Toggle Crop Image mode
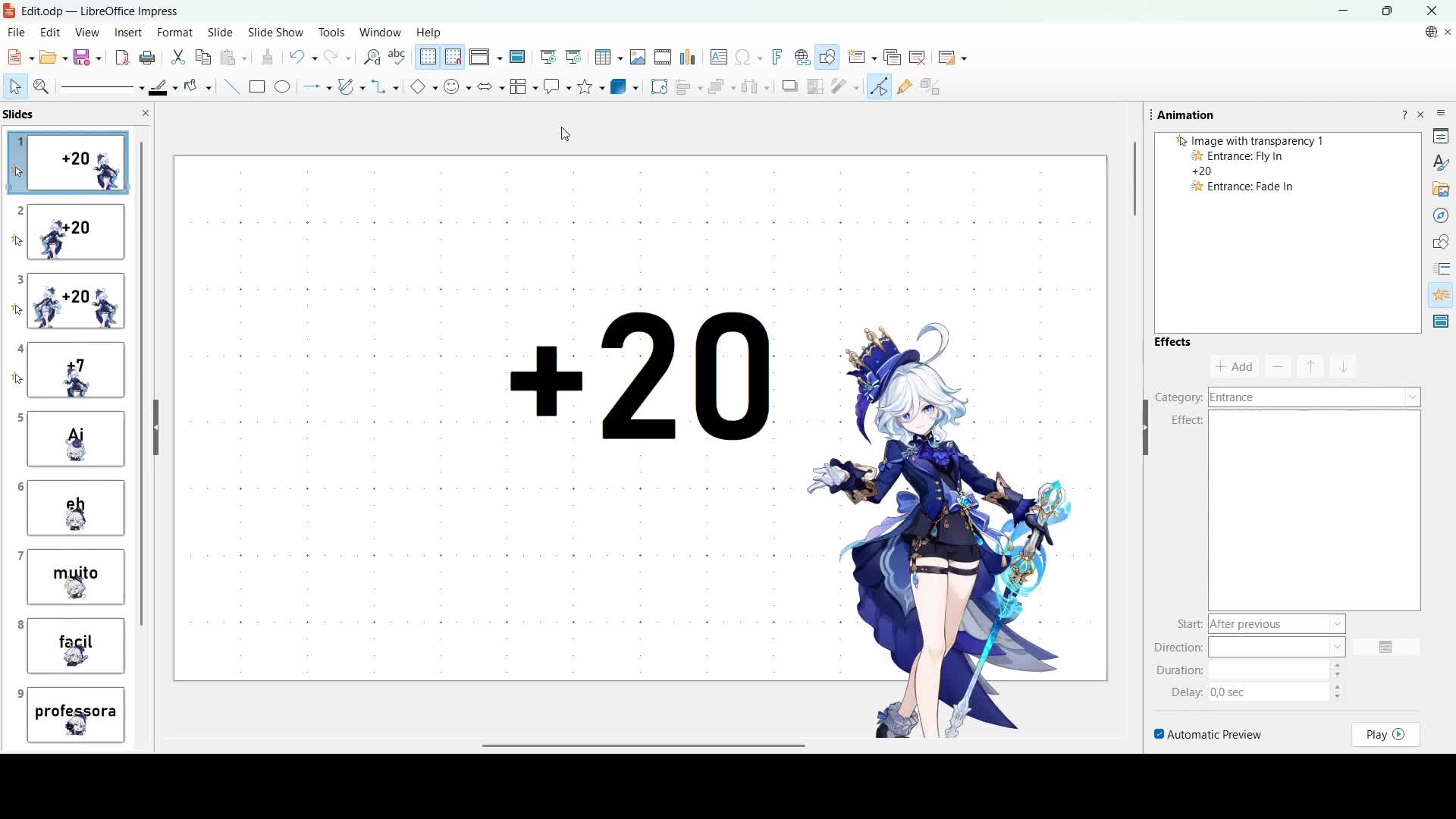 [816, 88]
